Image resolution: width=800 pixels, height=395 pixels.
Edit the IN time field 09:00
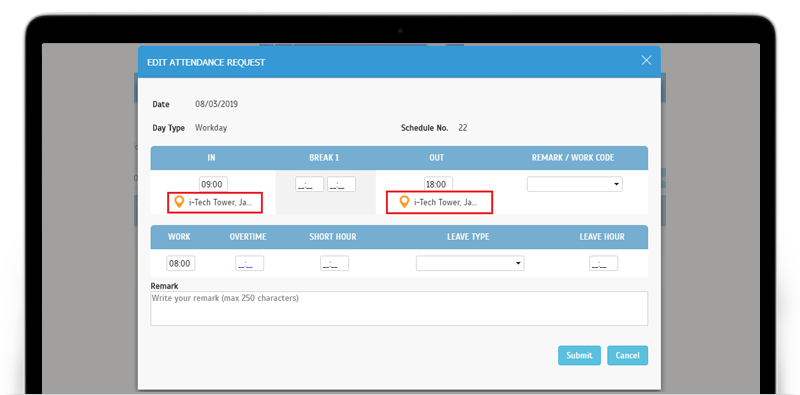213,184
